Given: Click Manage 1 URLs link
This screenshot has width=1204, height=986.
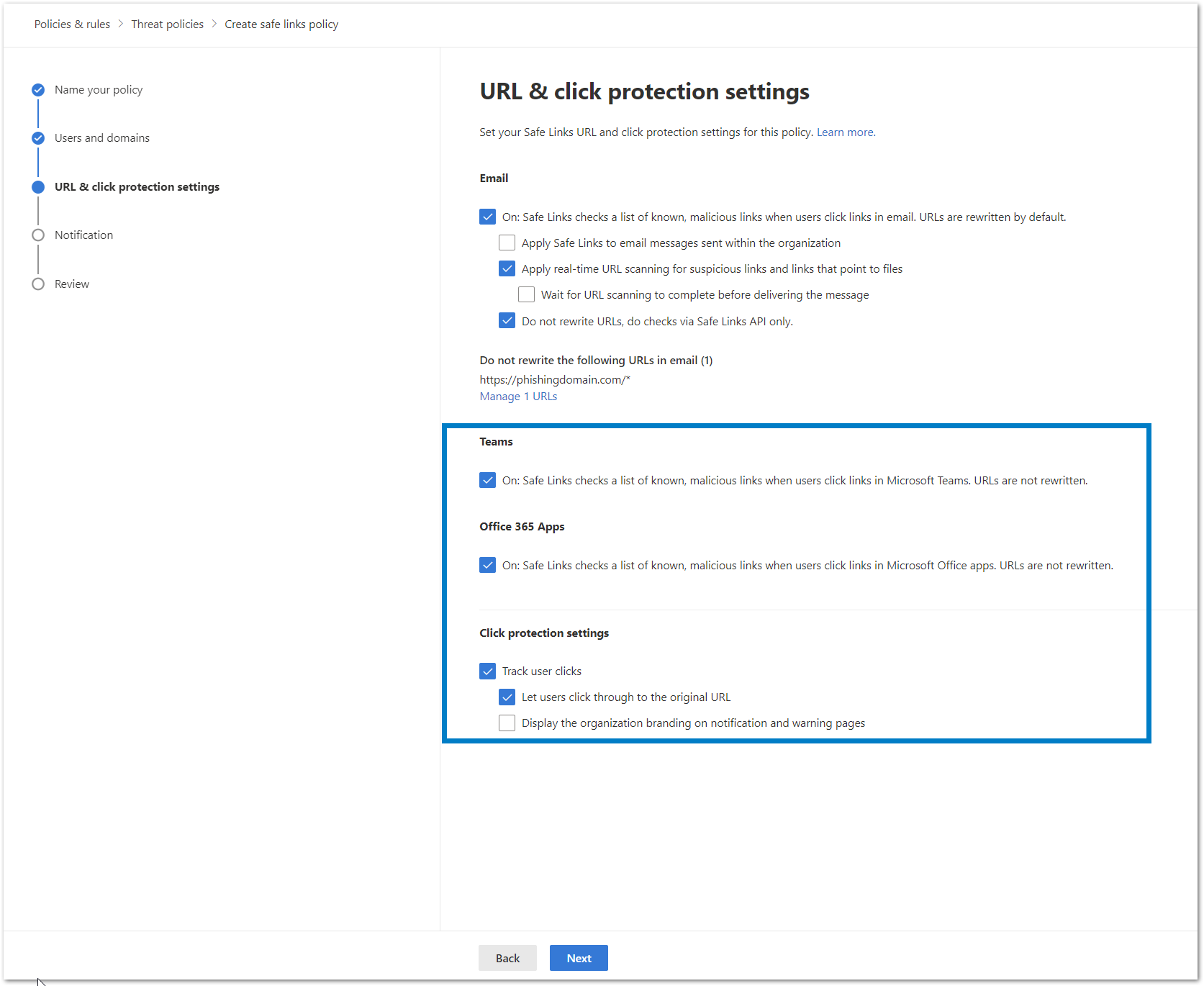Looking at the screenshot, I should tap(518, 397).
